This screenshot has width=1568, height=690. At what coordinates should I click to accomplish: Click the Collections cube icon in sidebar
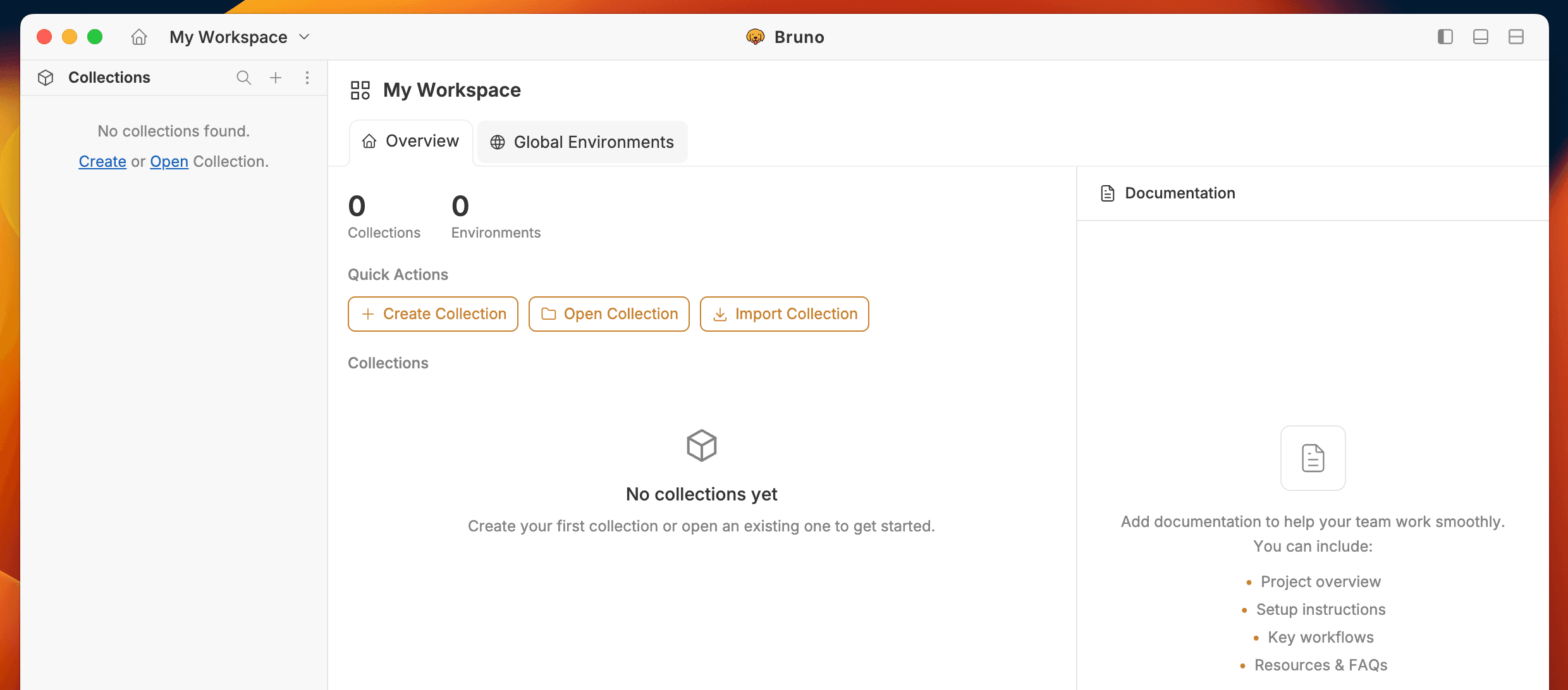(46, 78)
